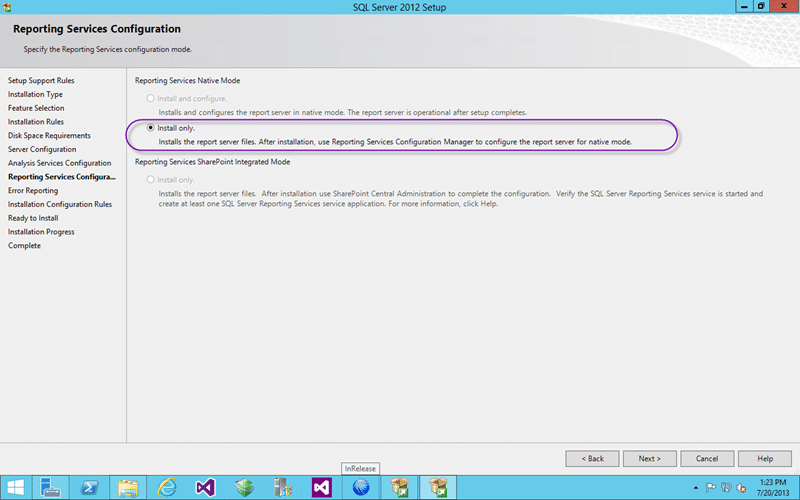The image size is (800, 500).
Task: Click the 'Setup Support Rules' step
Action: [41, 81]
